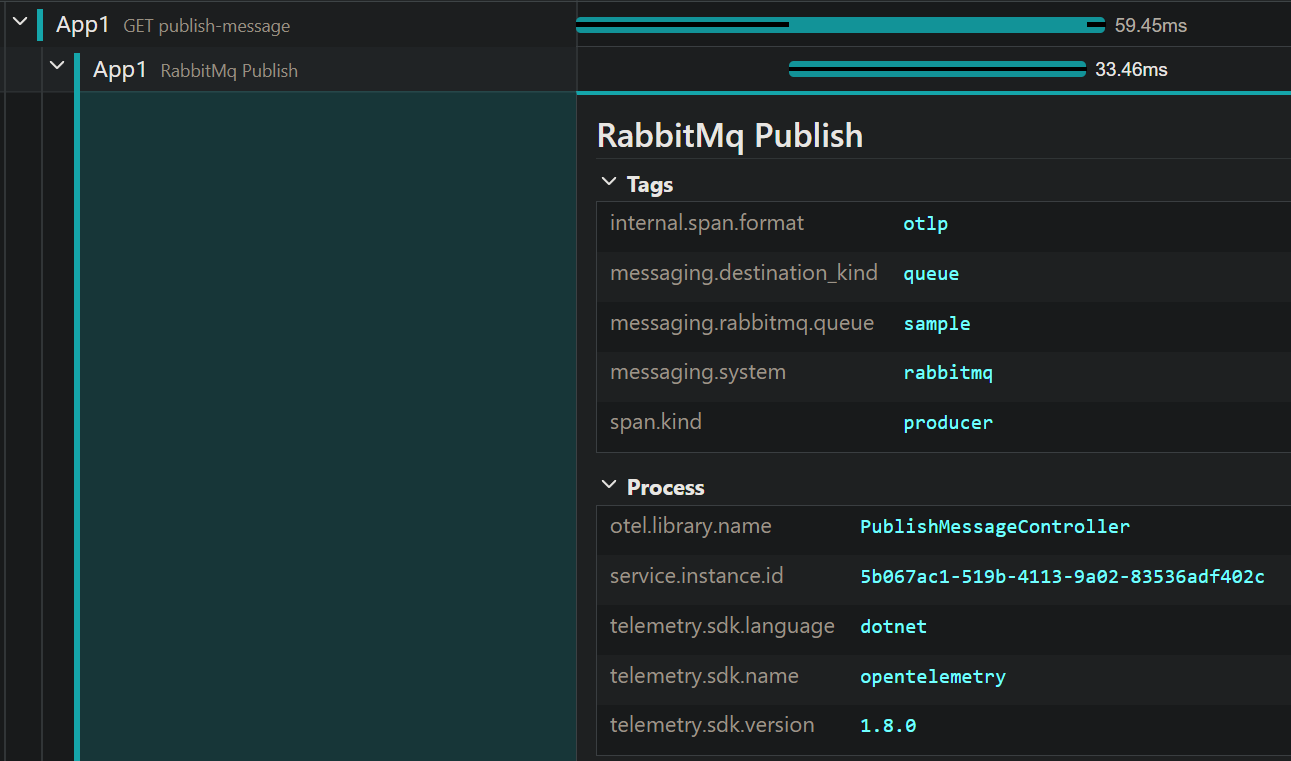Click the 59.45ms span duration bar
Image resolution: width=1291 pixels, height=761 pixels.
(x=840, y=25)
